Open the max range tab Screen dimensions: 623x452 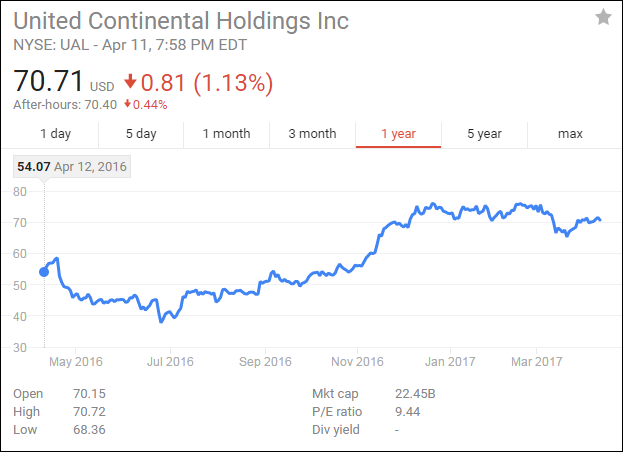pyautogui.click(x=570, y=134)
